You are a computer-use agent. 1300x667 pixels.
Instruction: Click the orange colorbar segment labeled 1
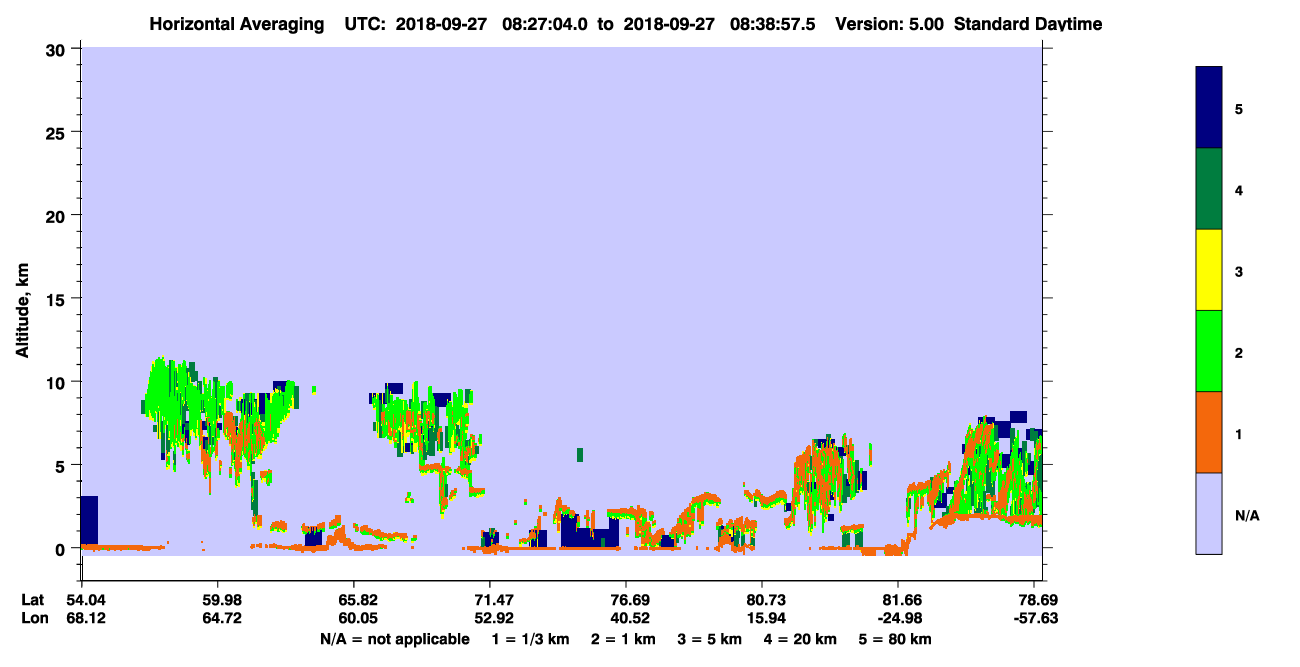(x=1209, y=432)
